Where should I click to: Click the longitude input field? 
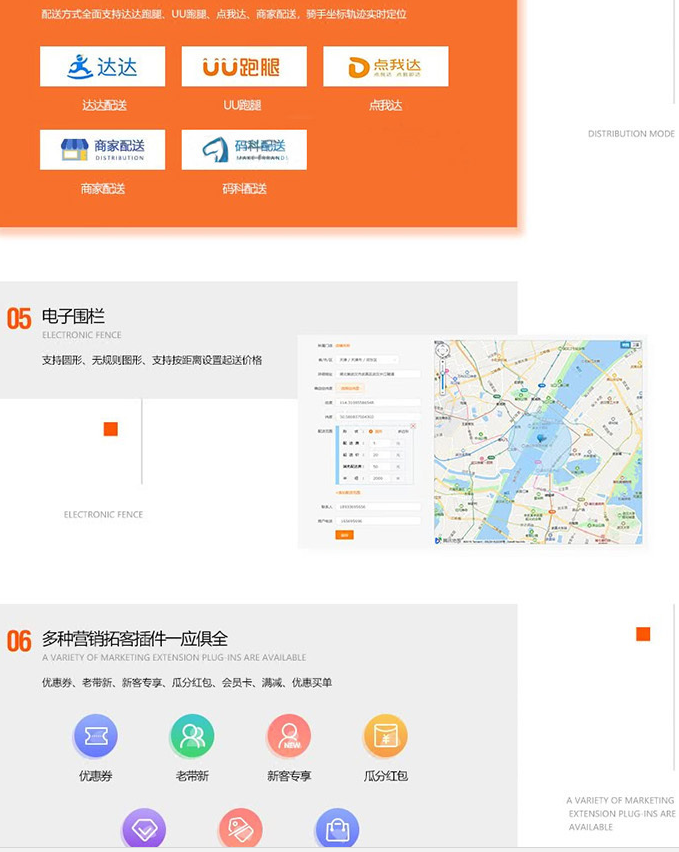pos(378,403)
